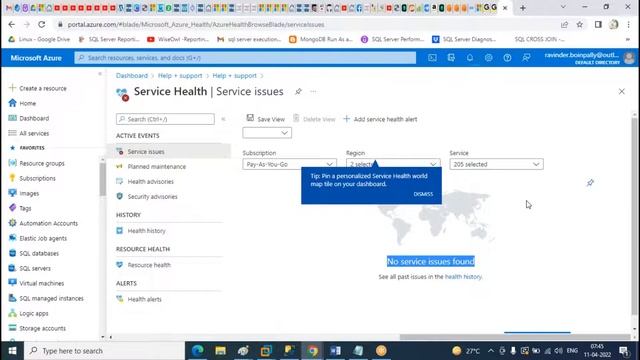Open Word from taskbar
The image size is (640, 360).
[x=335, y=351]
